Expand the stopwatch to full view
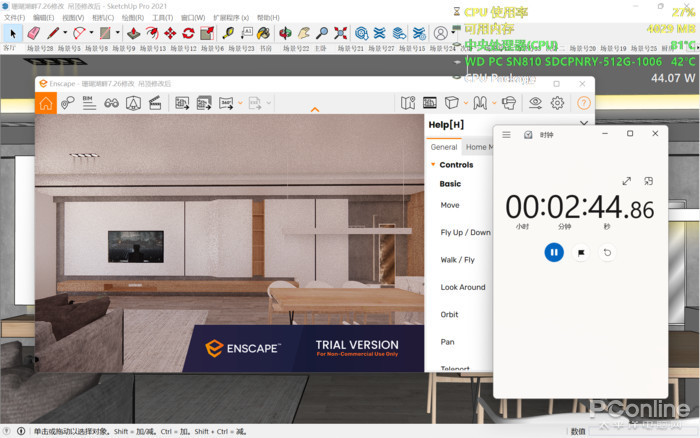The image size is (700, 438). pos(627,181)
